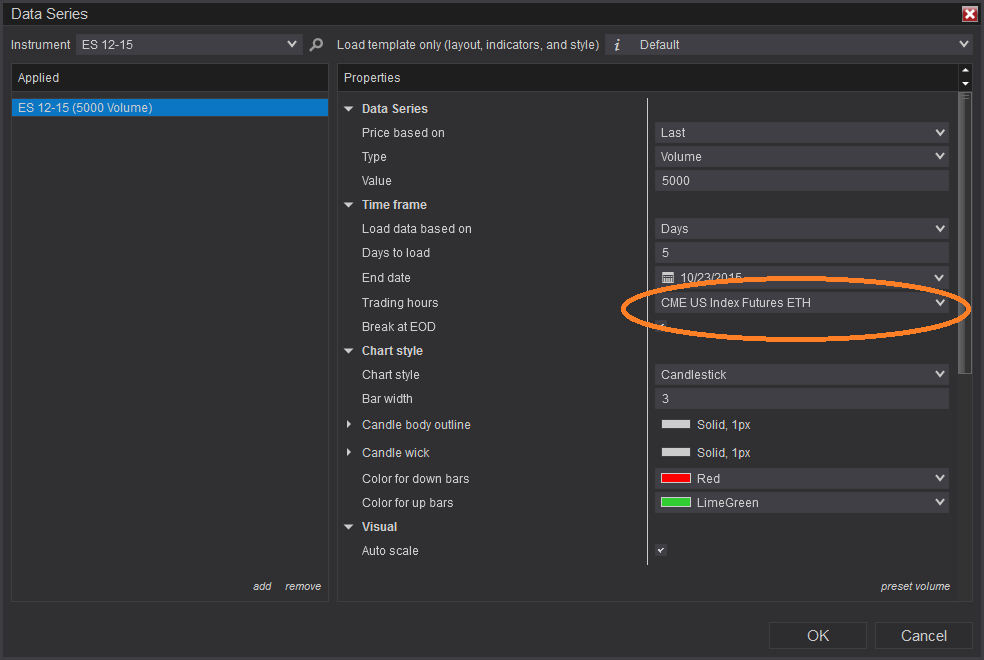Screen dimensions: 984x660
Task: Toggle the Auto scale checkbox
Action: pyautogui.click(x=661, y=550)
